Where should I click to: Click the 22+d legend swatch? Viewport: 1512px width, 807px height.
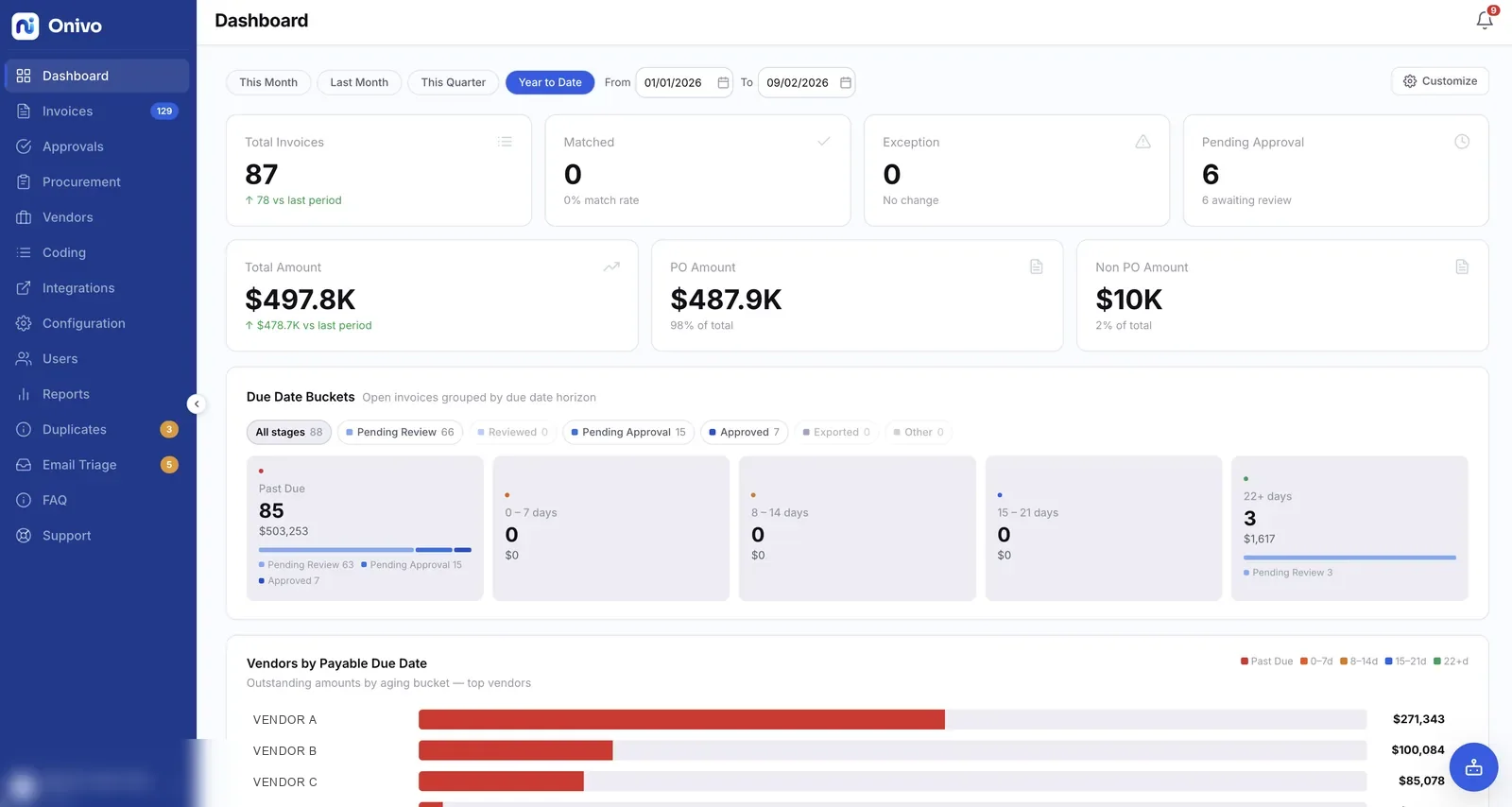point(1437,661)
